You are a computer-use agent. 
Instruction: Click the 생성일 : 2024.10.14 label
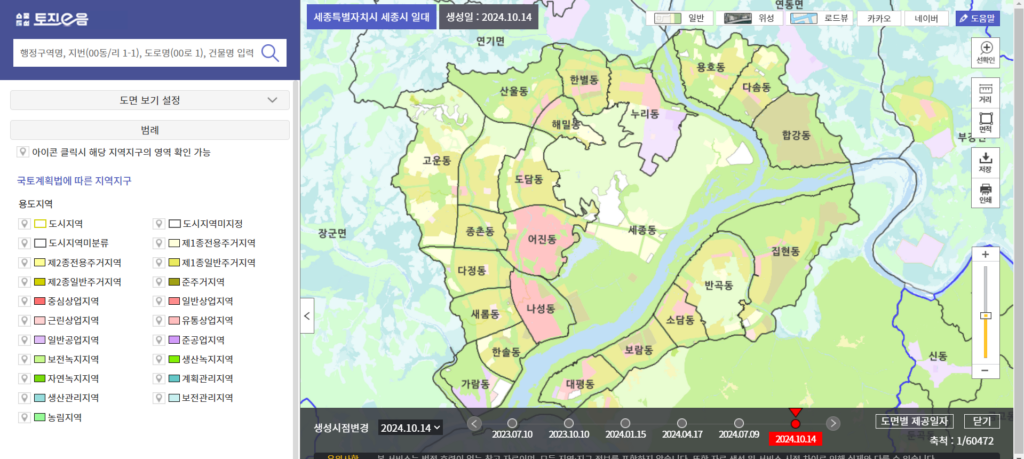pyautogui.click(x=488, y=18)
